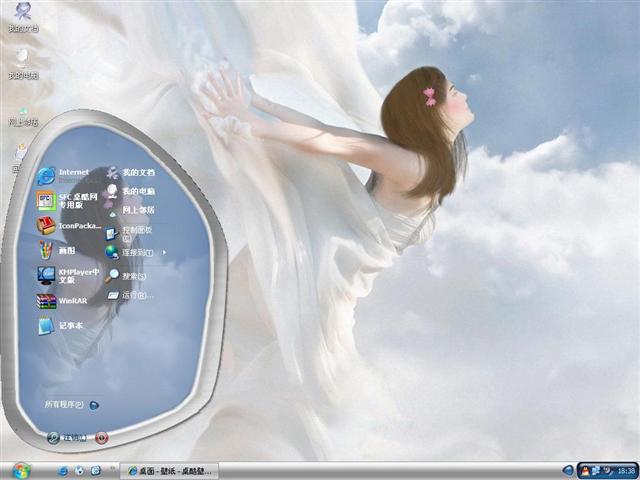Click the third quick launch icon

[x=96, y=471]
